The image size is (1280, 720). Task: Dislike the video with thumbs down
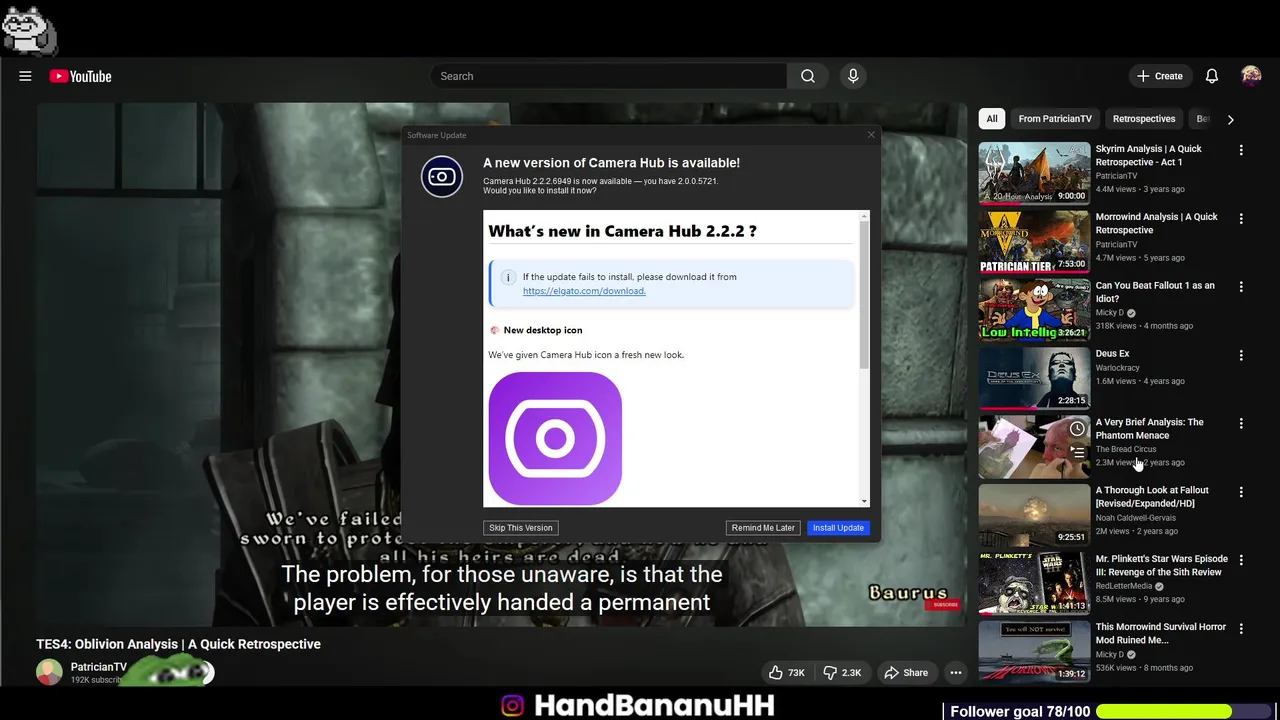tap(842, 673)
